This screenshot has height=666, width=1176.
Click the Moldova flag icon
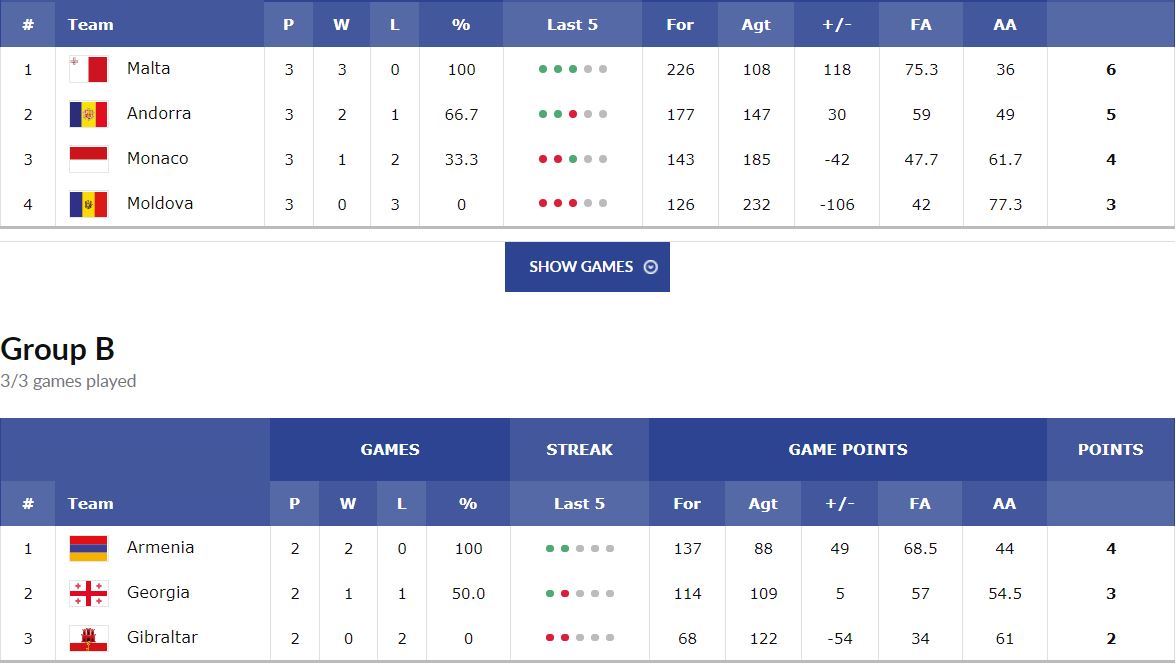click(88, 204)
